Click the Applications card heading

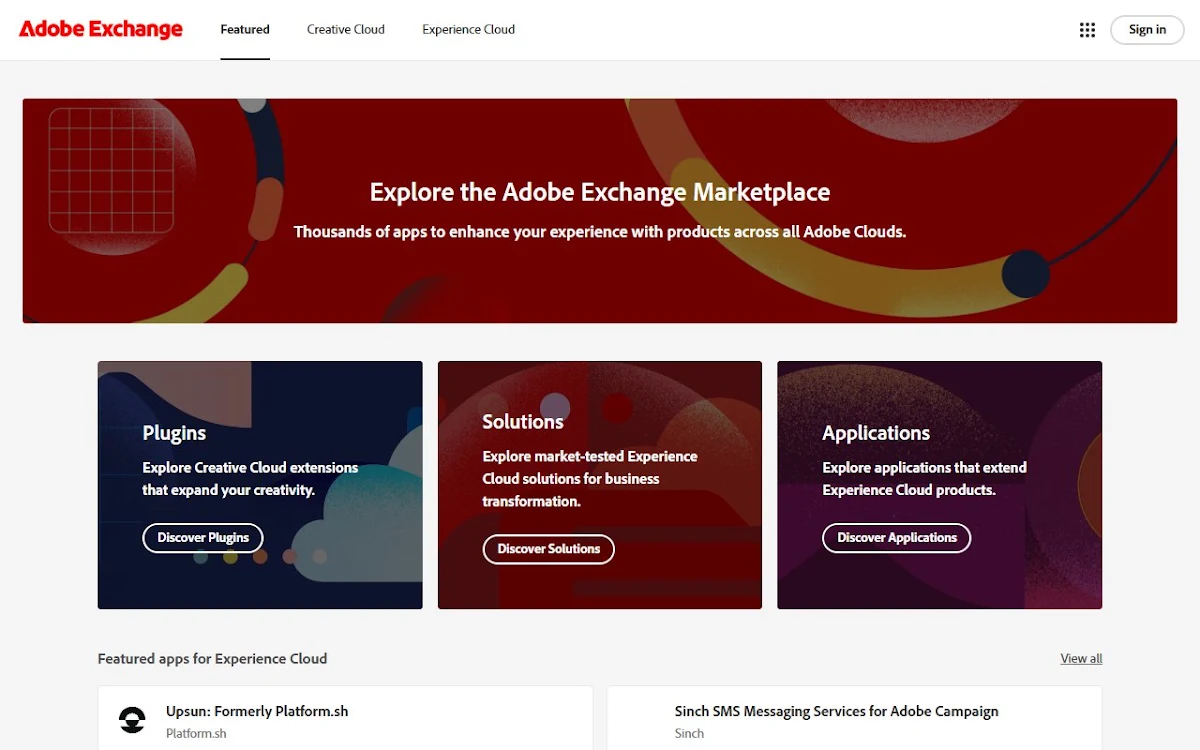[x=876, y=433]
